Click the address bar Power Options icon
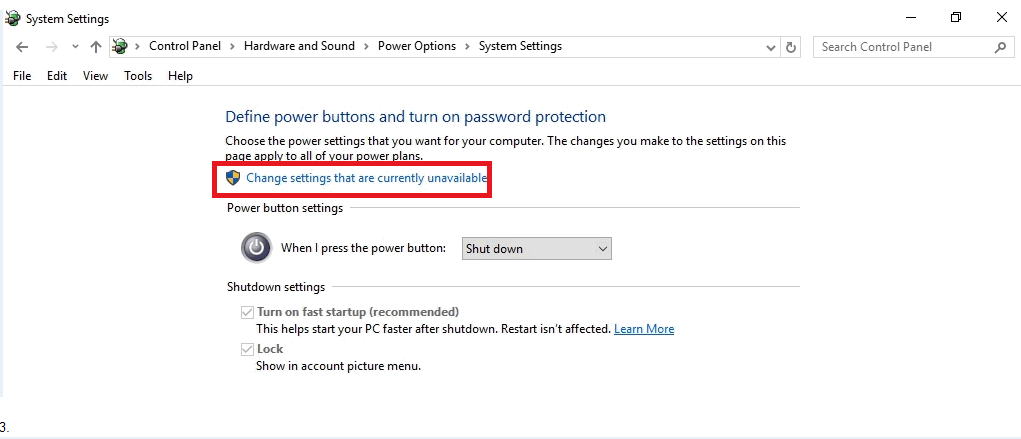The image size is (1021, 439). point(120,46)
